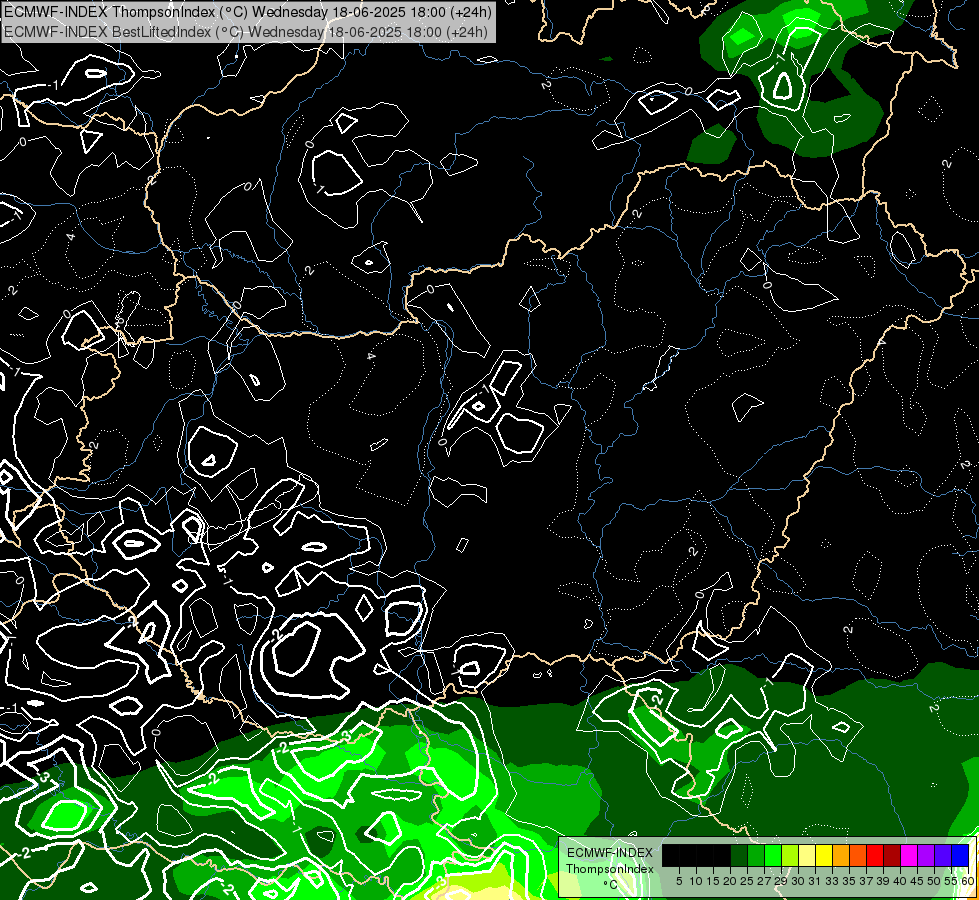Viewport: 979px width, 900px height.
Task: Select the indigo legend swatch for 50-55
Action: point(943,856)
